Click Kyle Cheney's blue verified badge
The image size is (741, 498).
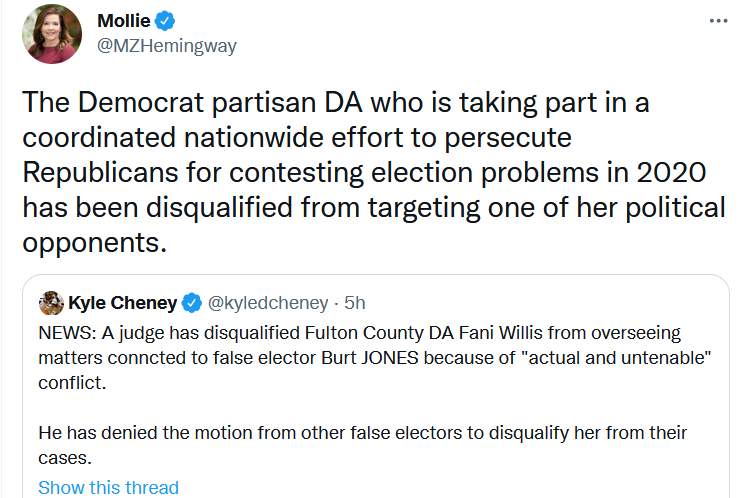pos(192,303)
